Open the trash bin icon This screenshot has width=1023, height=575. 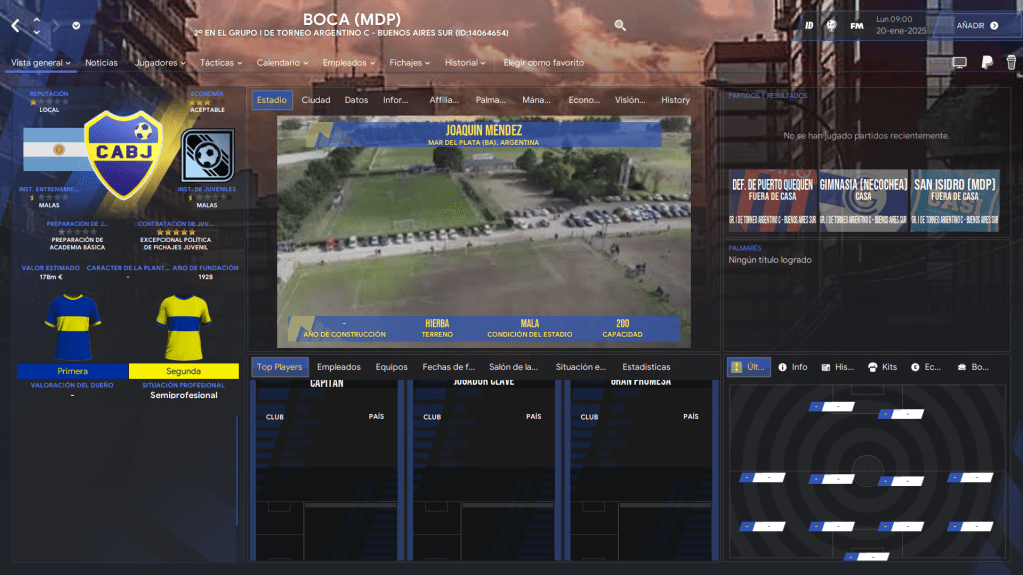1010,63
